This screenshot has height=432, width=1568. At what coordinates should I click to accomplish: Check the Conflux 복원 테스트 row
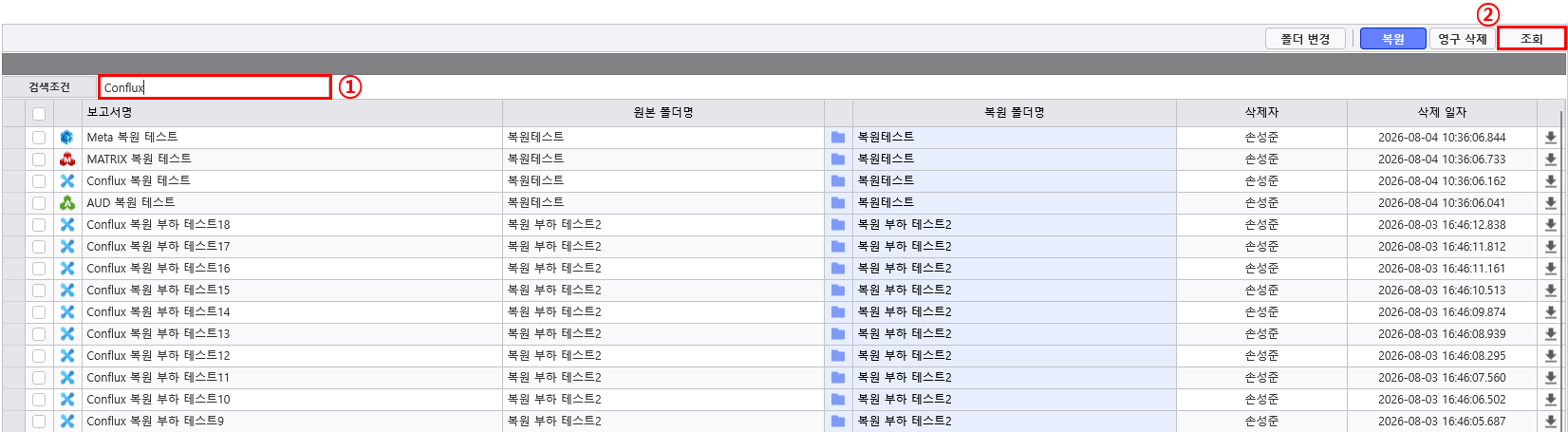coord(39,181)
